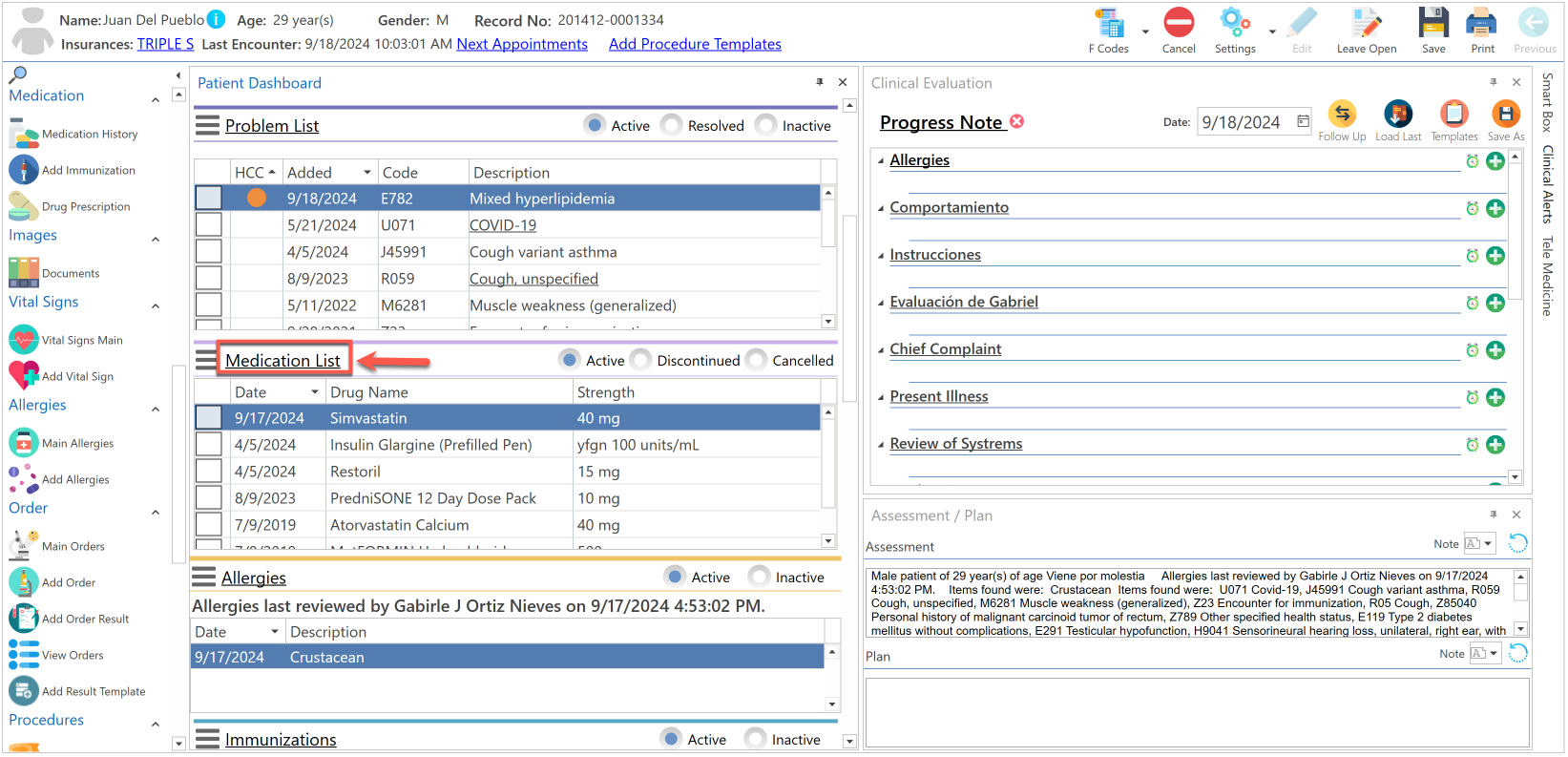This screenshot has height=757, width=1568.
Task: Open Documents under Images
Action: pos(54,273)
